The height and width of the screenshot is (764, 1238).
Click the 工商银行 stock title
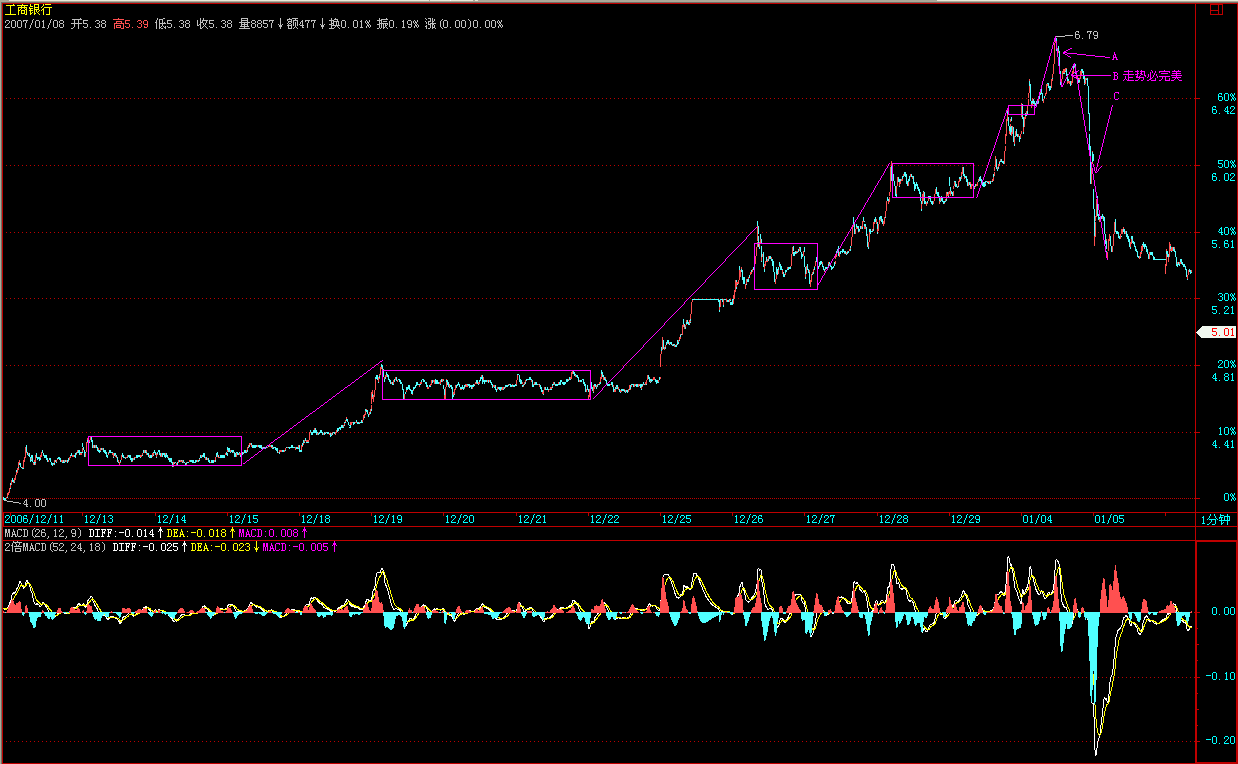pyautogui.click(x=27, y=9)
